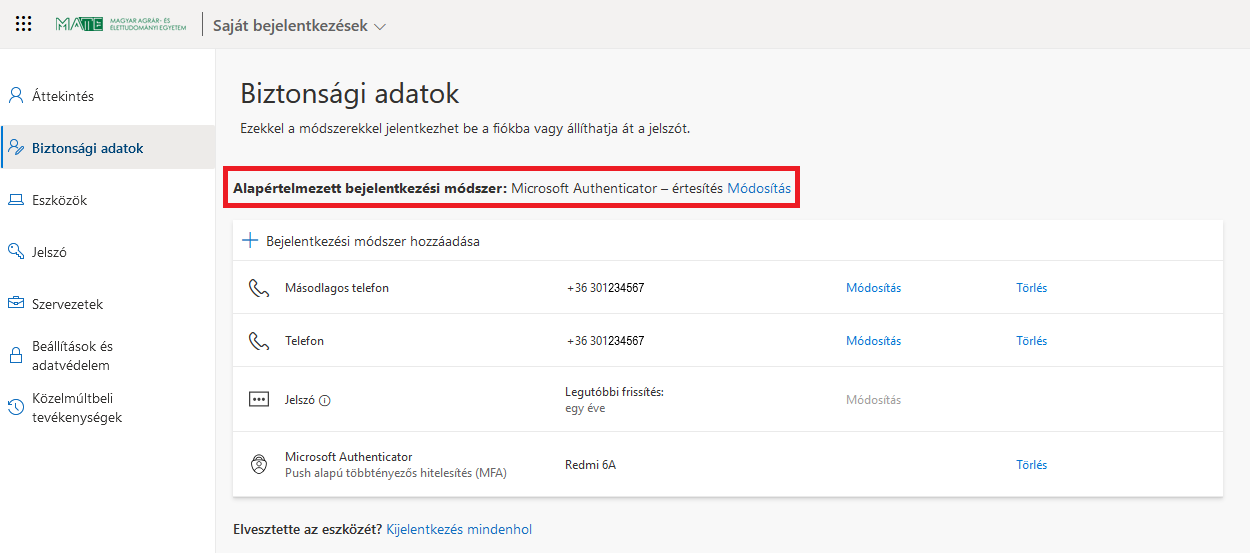Click Bejelentkezési módszer hozzáadása

(x=372, y=241)
